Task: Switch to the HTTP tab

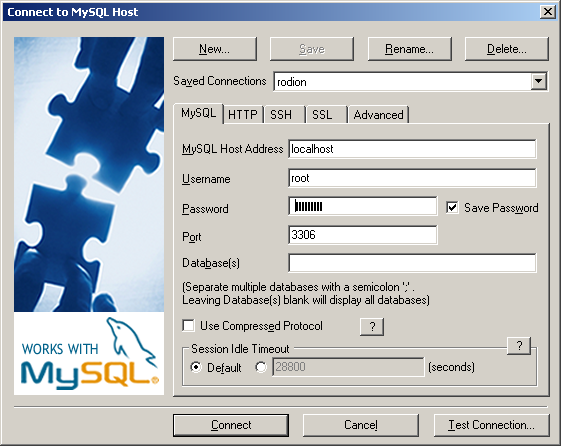Action: click(x=243, y=115)
